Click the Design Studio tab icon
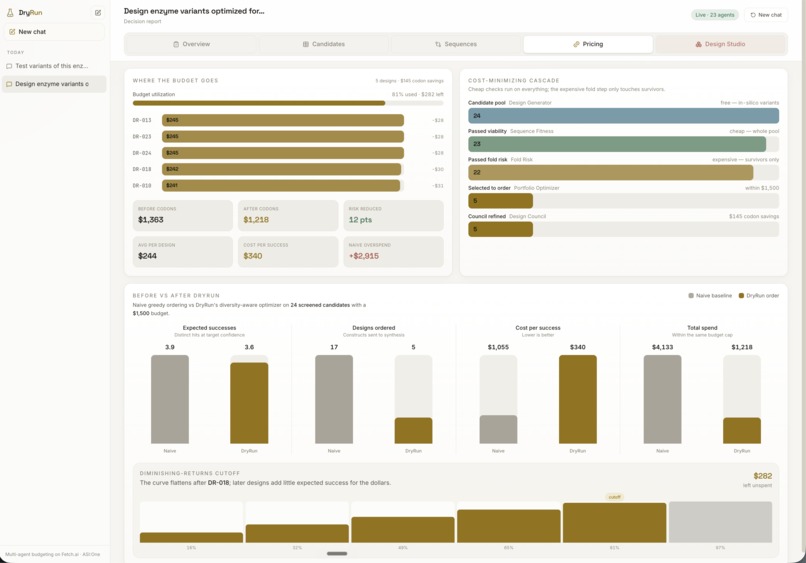806x563 pixels. pos(699,44)
